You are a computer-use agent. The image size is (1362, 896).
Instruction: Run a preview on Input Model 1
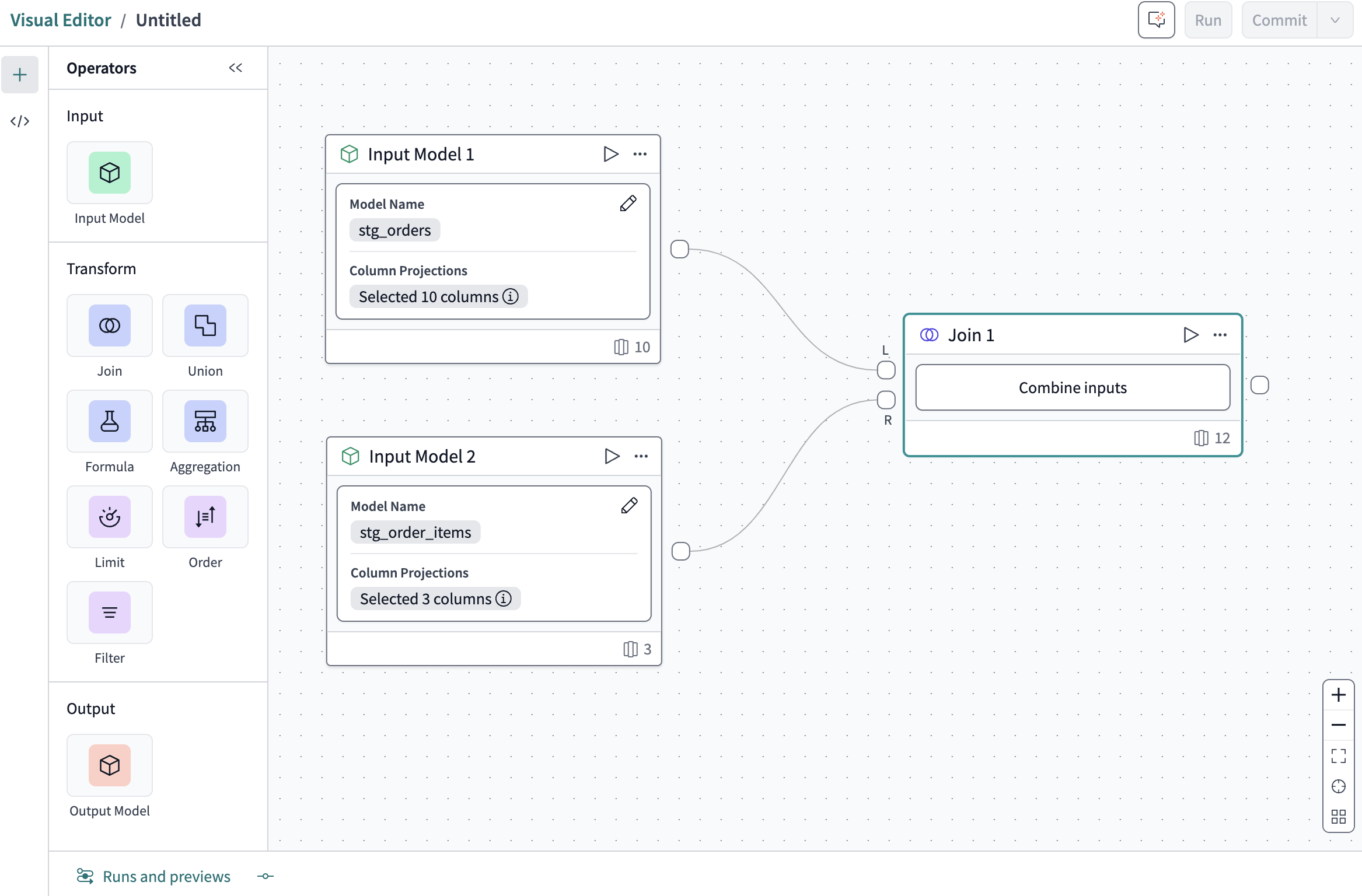[610, 153]
